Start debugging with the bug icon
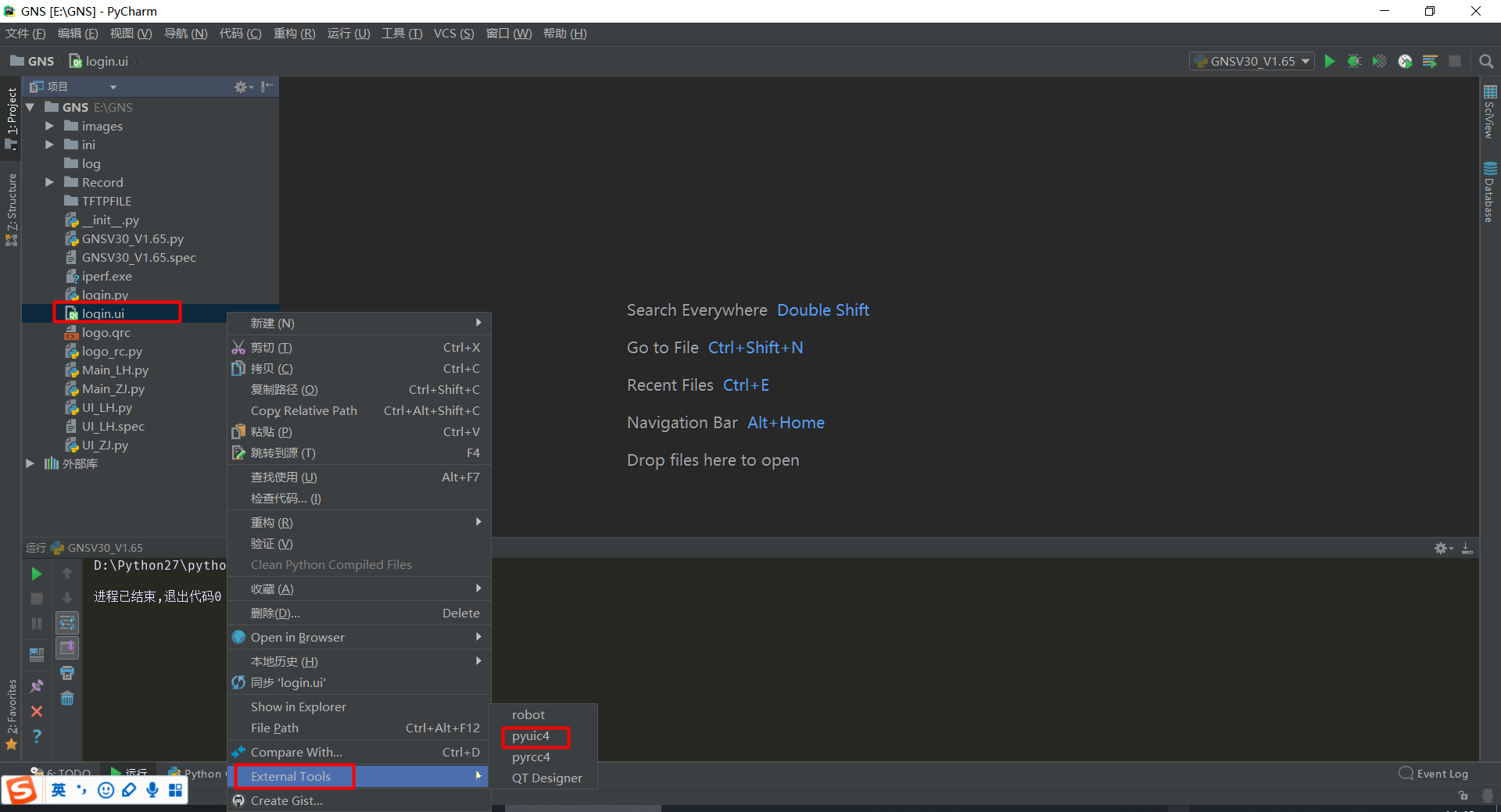The height and width of the screenshot is (812, 1501). 1354,61
